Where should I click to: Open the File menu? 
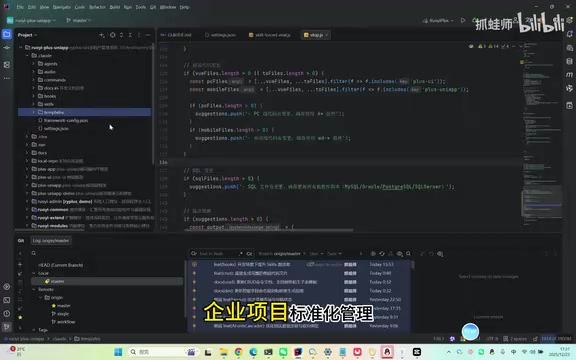point(20,7)
